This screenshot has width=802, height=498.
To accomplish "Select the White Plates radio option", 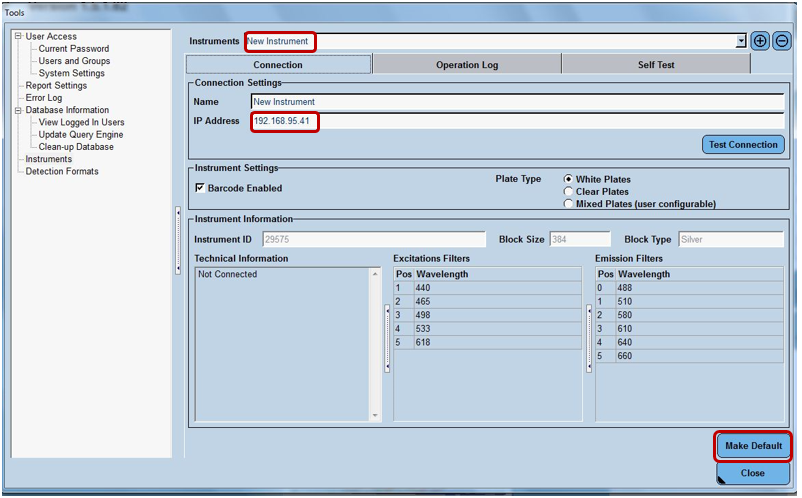I will click(x=569, y=180).
